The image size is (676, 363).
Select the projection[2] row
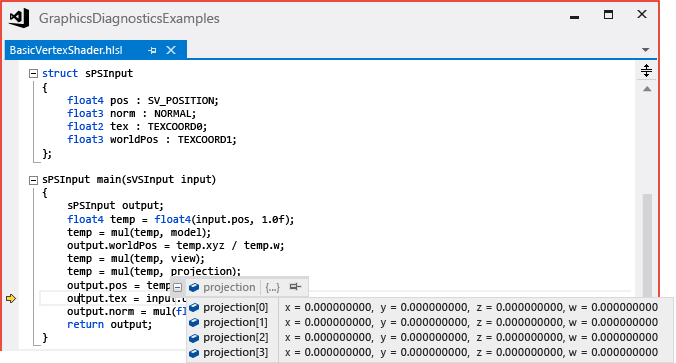430,338
